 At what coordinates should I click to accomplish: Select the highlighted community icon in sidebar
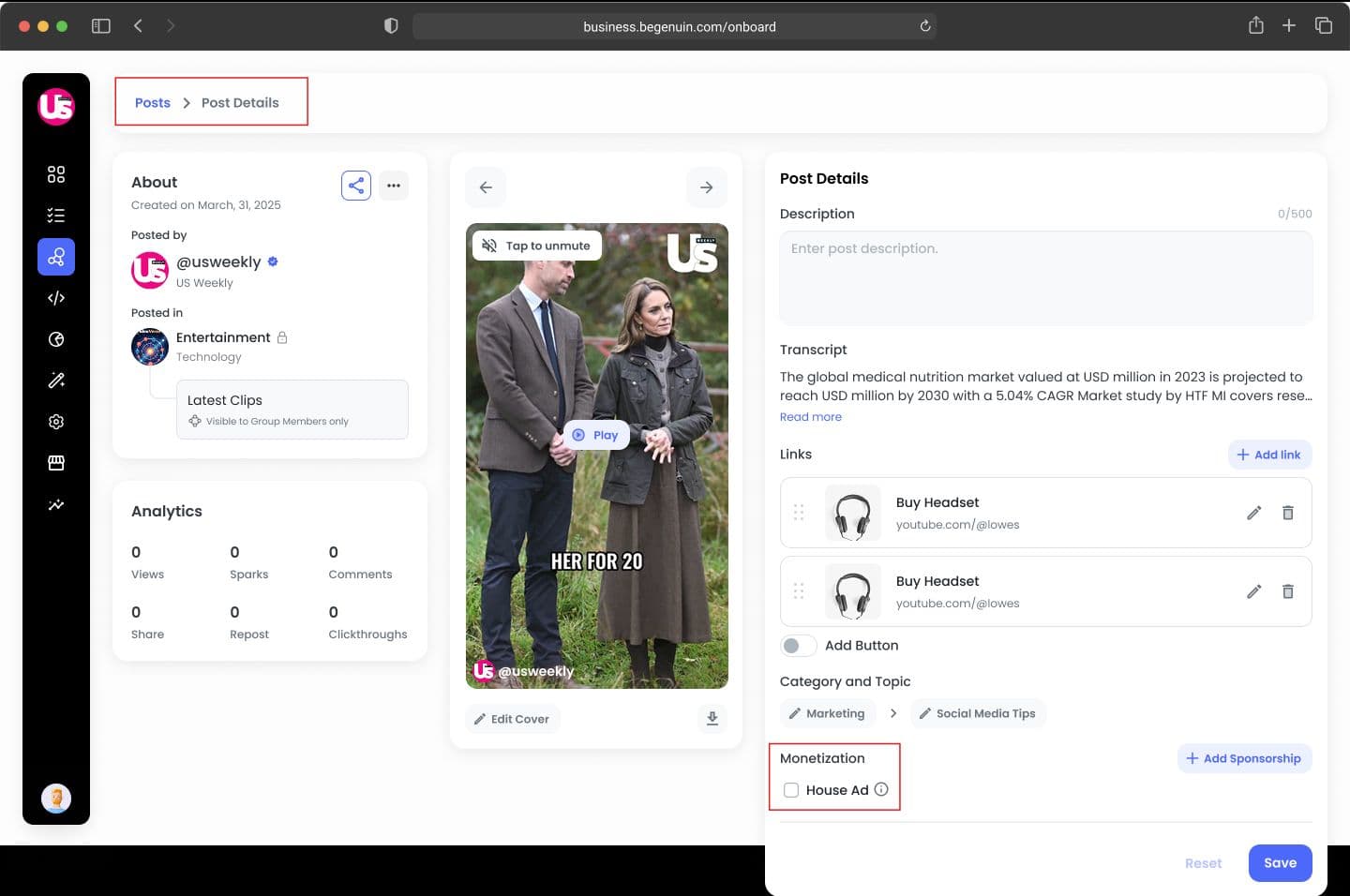pos(56,257)
